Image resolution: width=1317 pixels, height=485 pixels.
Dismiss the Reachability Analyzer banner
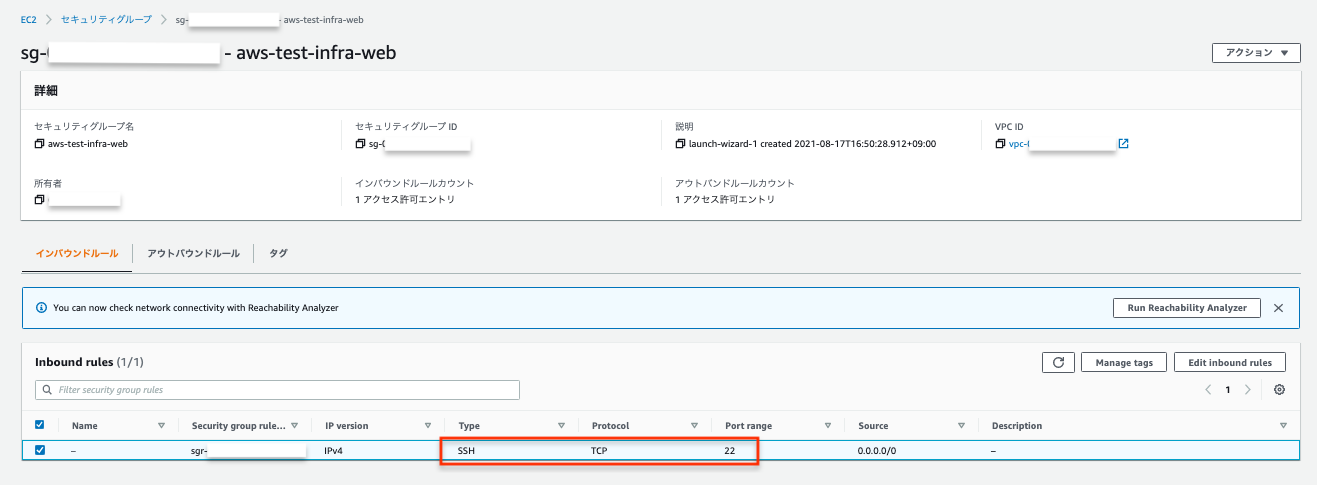(x=1278, y=308)
